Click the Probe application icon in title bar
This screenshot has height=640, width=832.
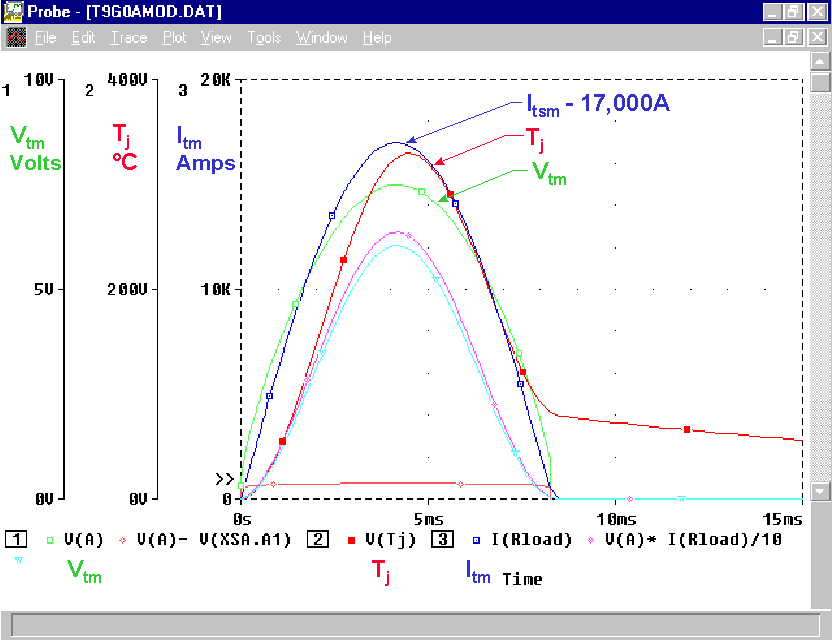pos(13,12)
